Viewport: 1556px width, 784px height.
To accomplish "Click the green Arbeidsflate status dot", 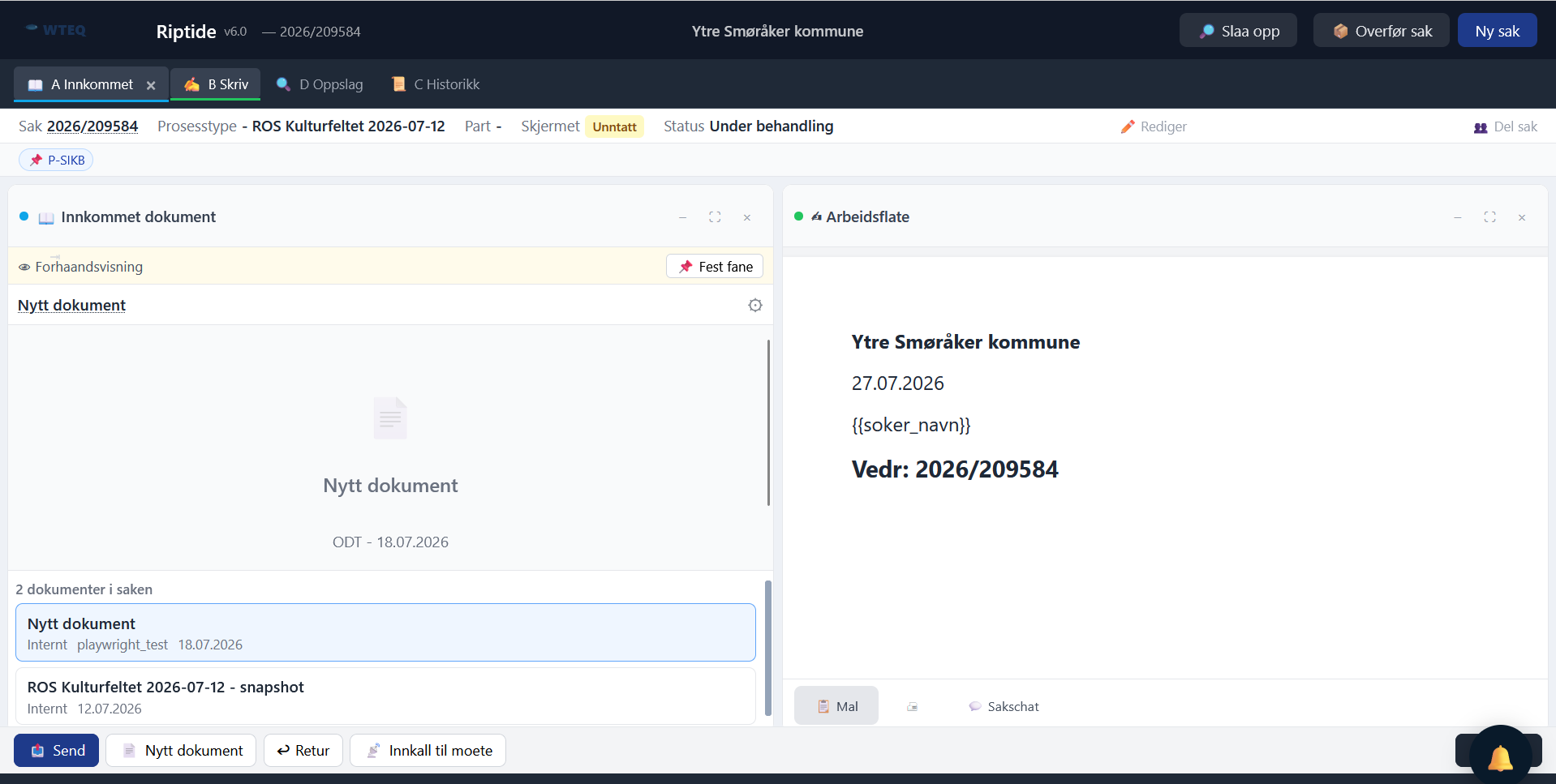I will tap(799, 216).
